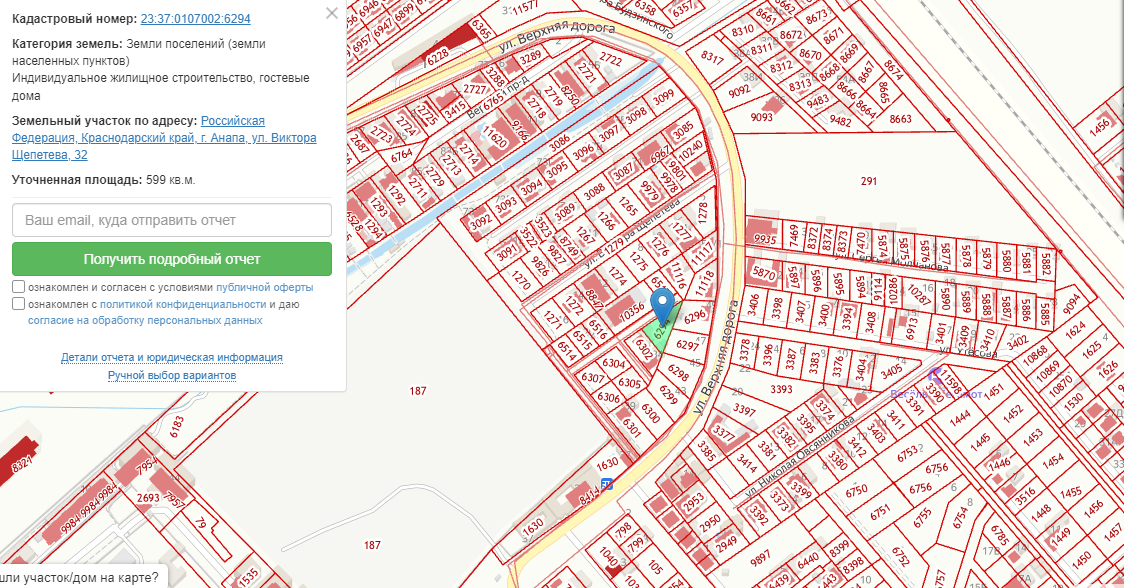Click the email input field
The width and height of the screenshot is (1124, 588).
172,220
